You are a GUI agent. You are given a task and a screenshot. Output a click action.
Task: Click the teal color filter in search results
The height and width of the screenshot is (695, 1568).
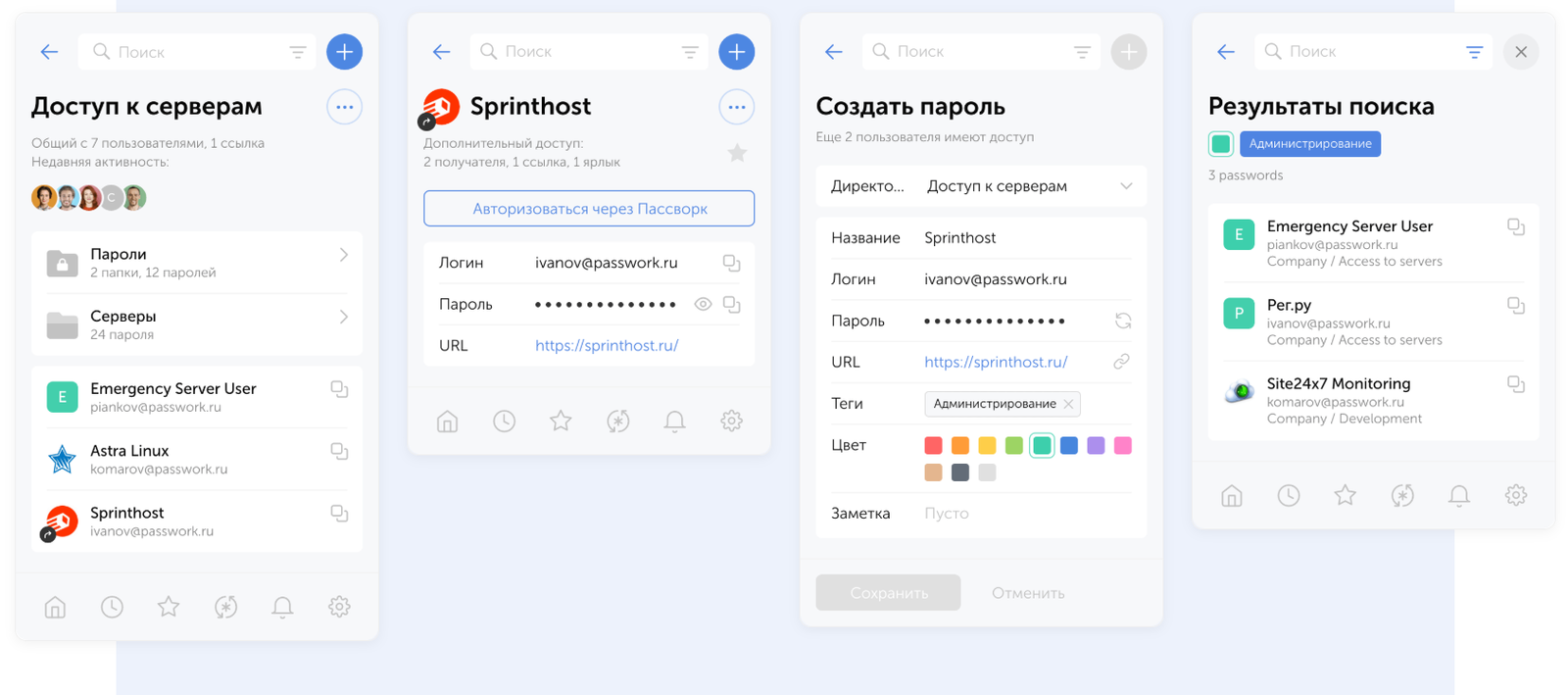(1221, 144)
